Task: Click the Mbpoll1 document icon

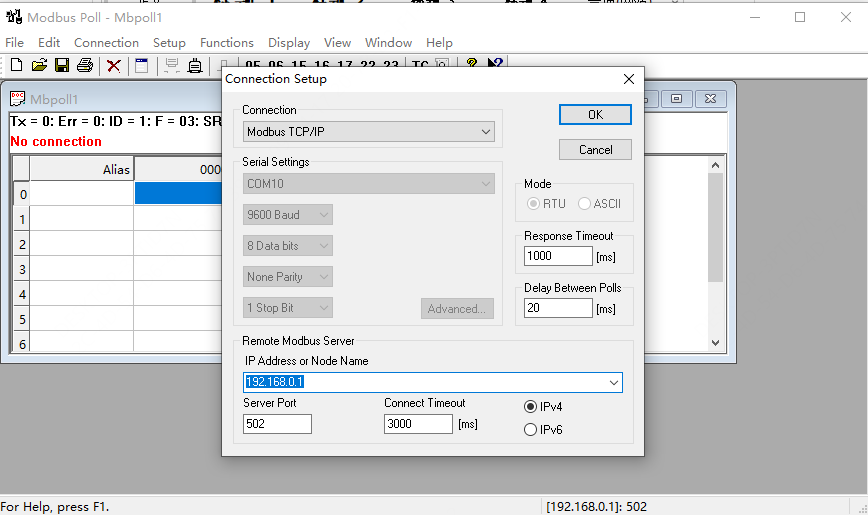Action: (x=17, y=99)
